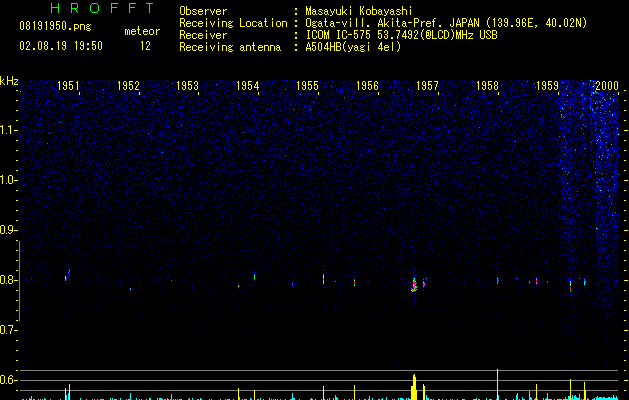
Task: Click the 1953 time axis marker
Action: point(187,86)
